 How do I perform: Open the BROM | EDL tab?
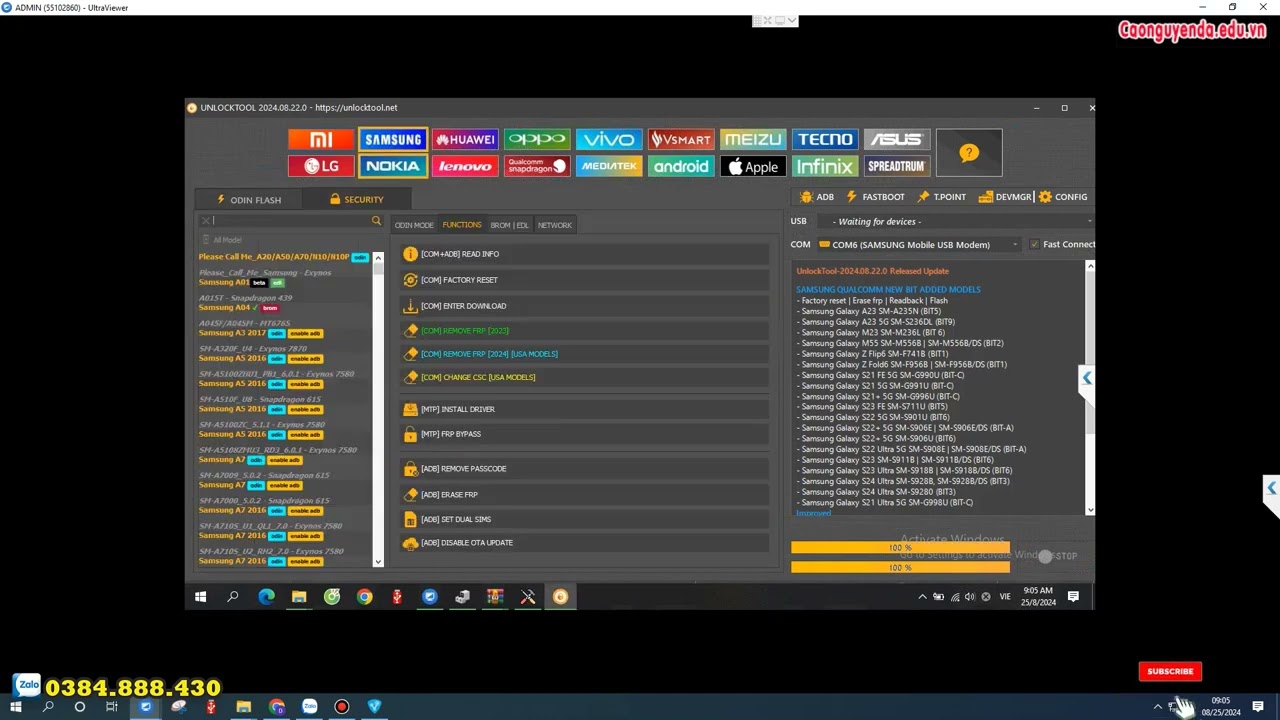tap(509, 226)
